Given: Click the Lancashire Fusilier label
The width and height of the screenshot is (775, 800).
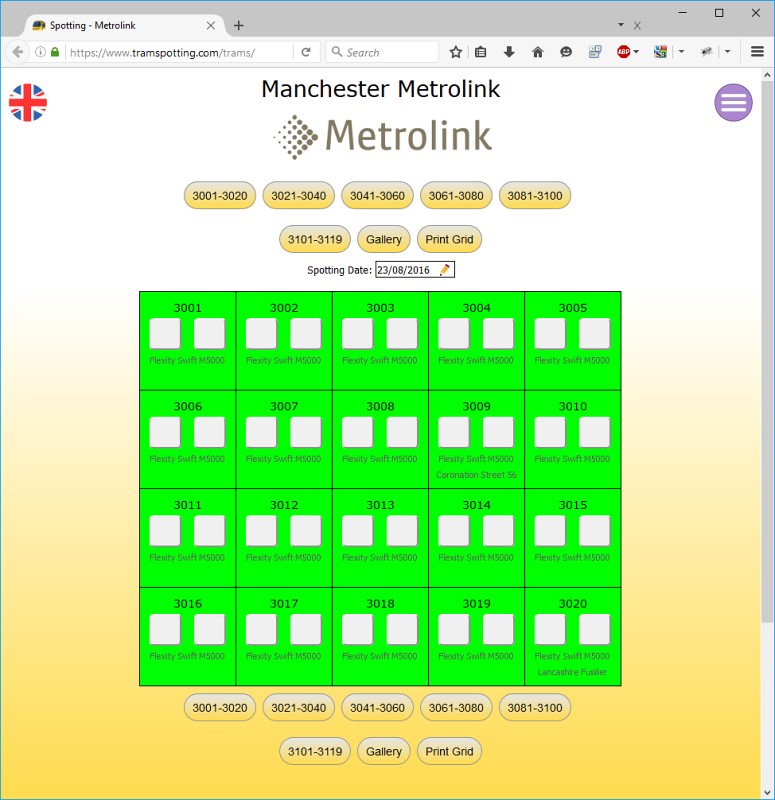Looking at the screenshot, I should click(x=572, y=672).
